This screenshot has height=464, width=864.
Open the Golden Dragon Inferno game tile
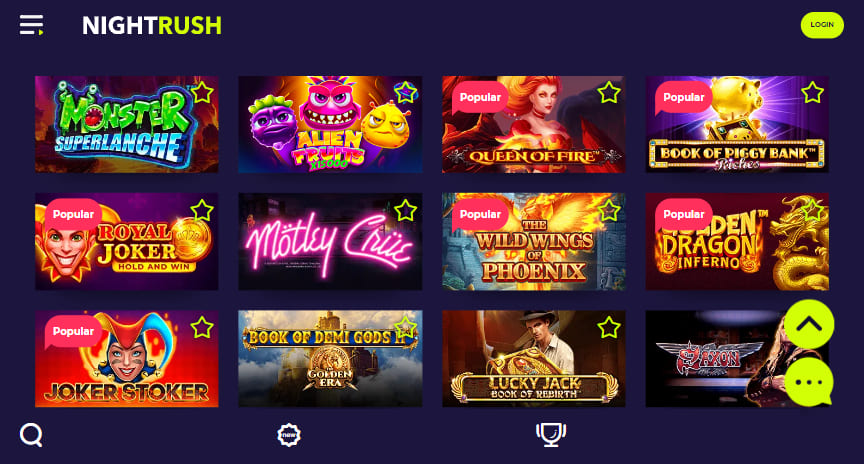[737, 241]
